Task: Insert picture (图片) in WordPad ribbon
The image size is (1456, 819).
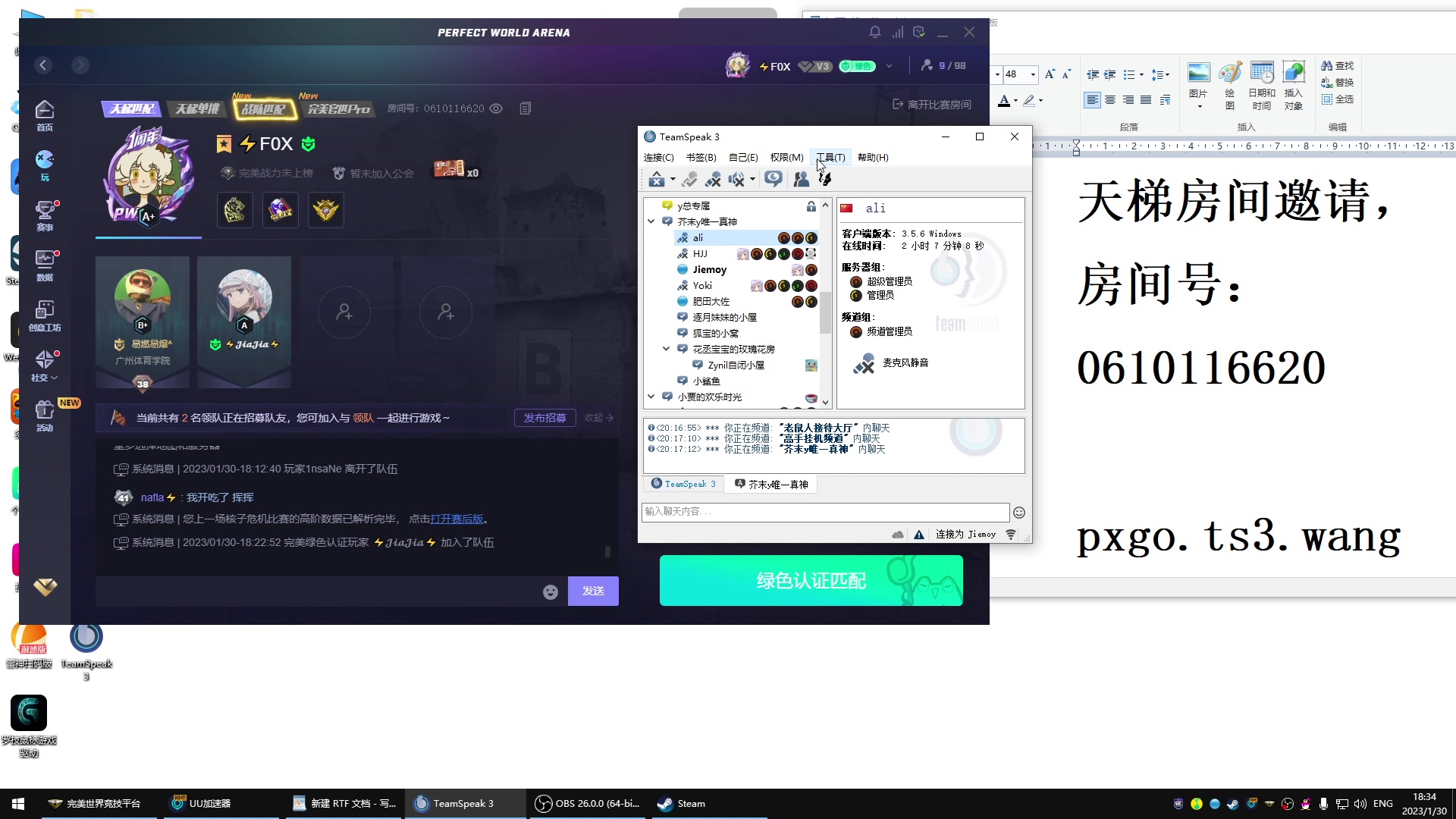Action: tap(1198, 85)
